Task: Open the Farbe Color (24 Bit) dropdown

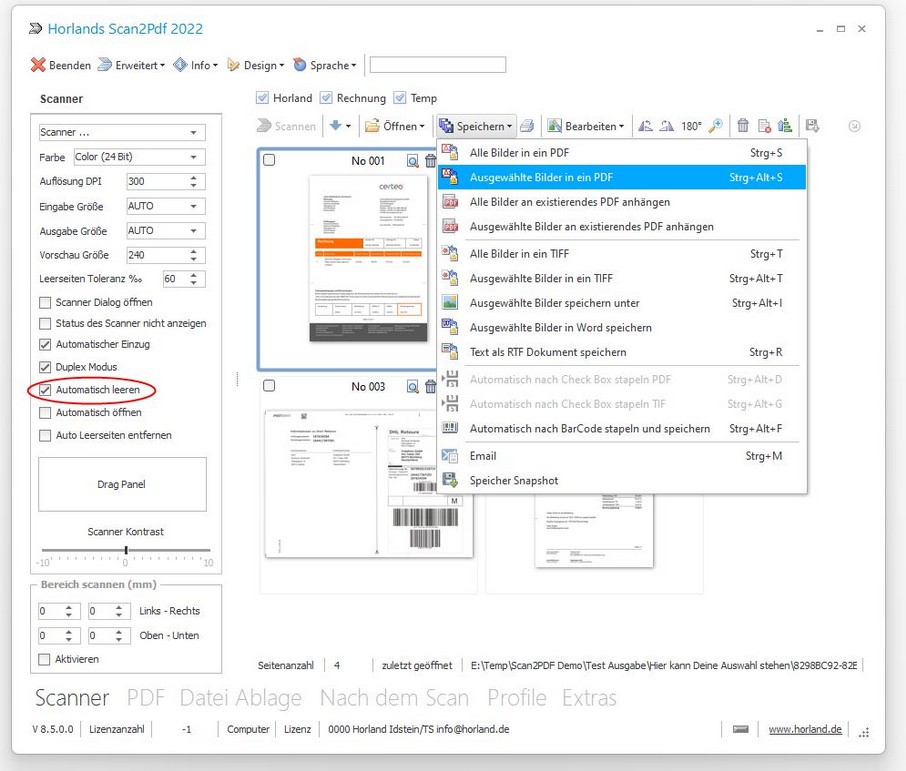Action: pyautogui.click(x=139, y=157)
